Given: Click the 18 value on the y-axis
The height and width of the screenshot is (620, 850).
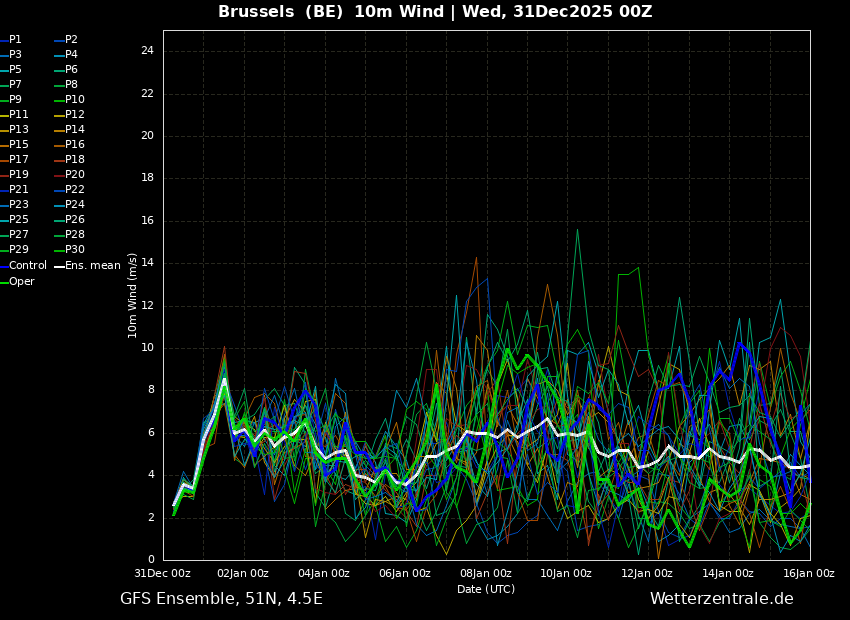Looking at the screenshot, I should point(147,178).
